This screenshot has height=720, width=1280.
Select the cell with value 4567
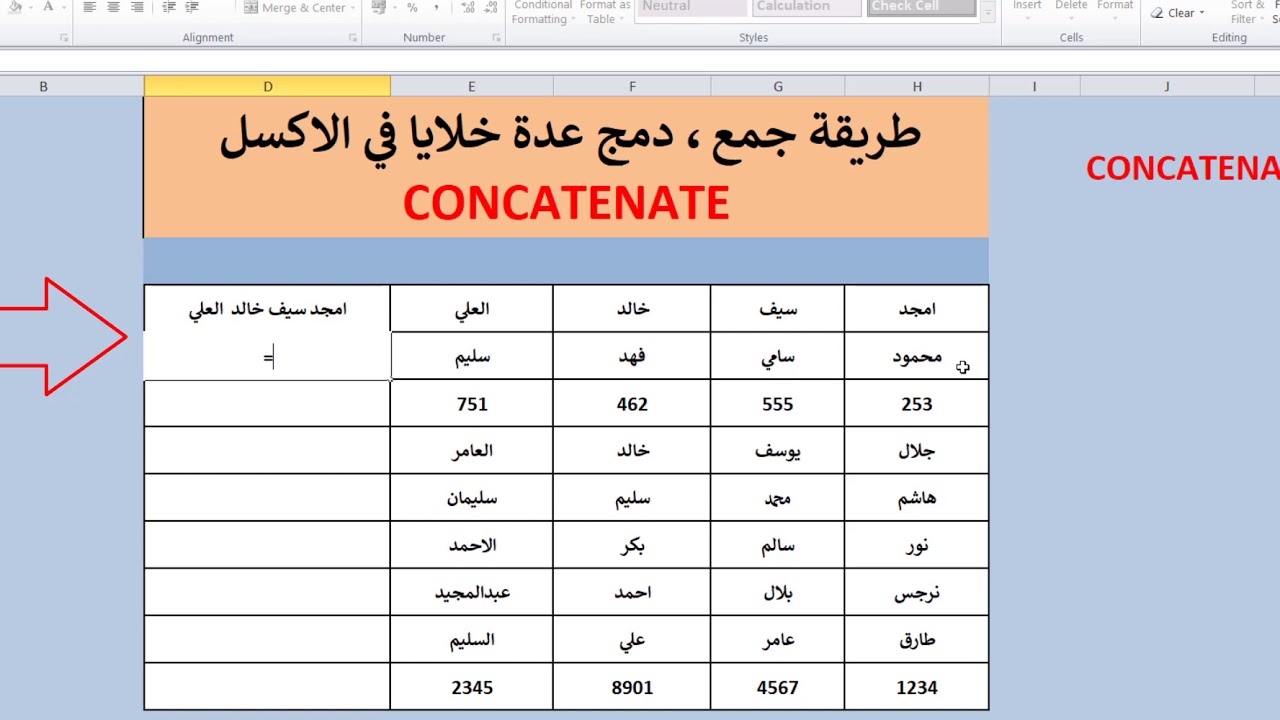tap(777, 687)
